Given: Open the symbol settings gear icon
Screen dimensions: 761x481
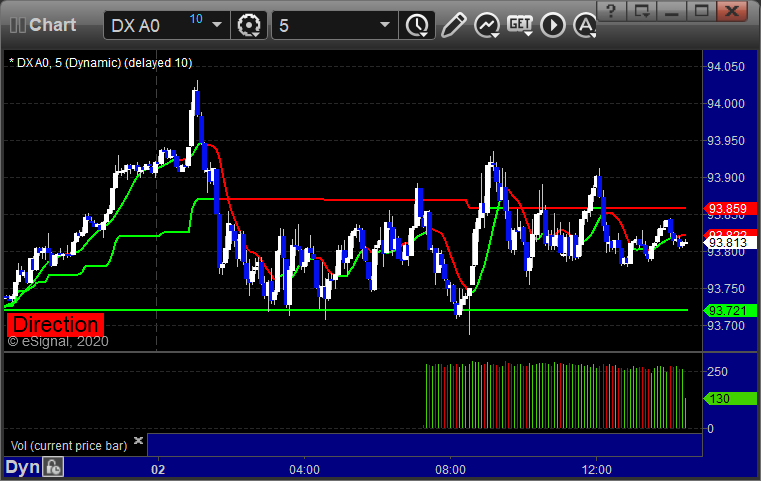Looking at the screenshot, I should click(248, 25).
